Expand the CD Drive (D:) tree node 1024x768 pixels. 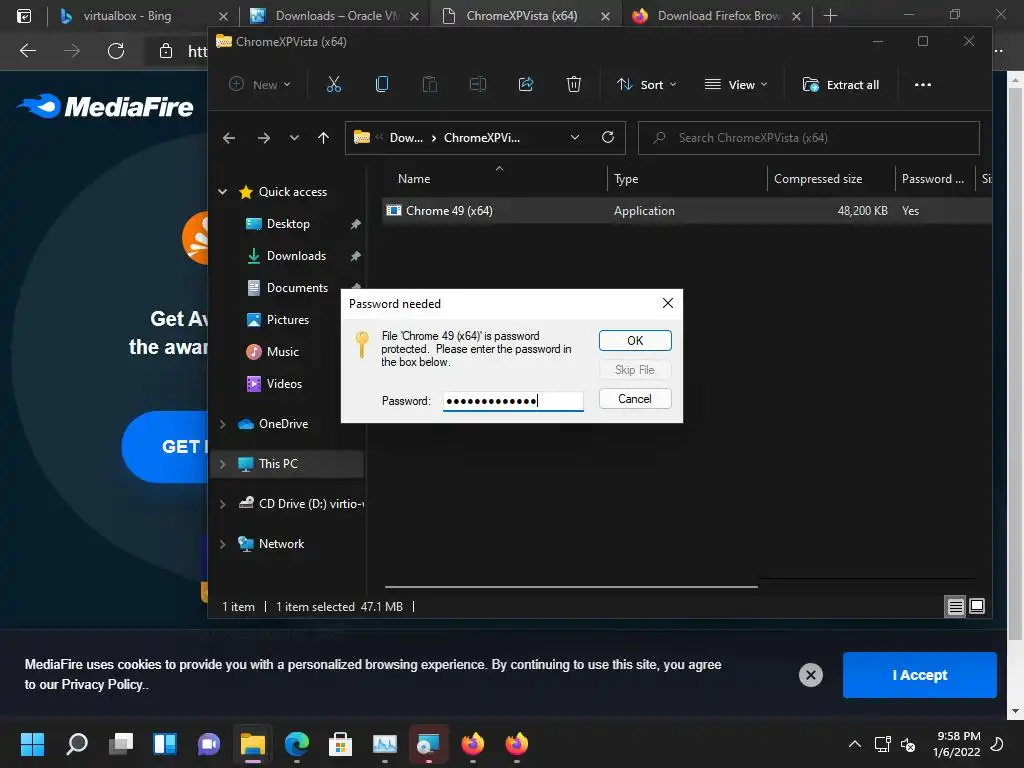click(223, 504)
